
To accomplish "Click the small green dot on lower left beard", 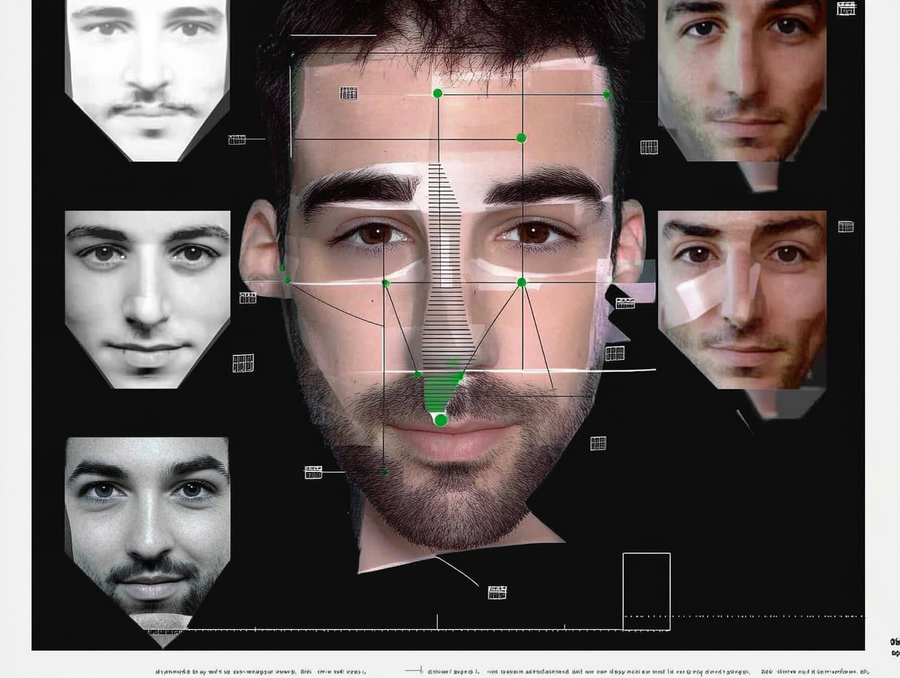I will 385,472.
